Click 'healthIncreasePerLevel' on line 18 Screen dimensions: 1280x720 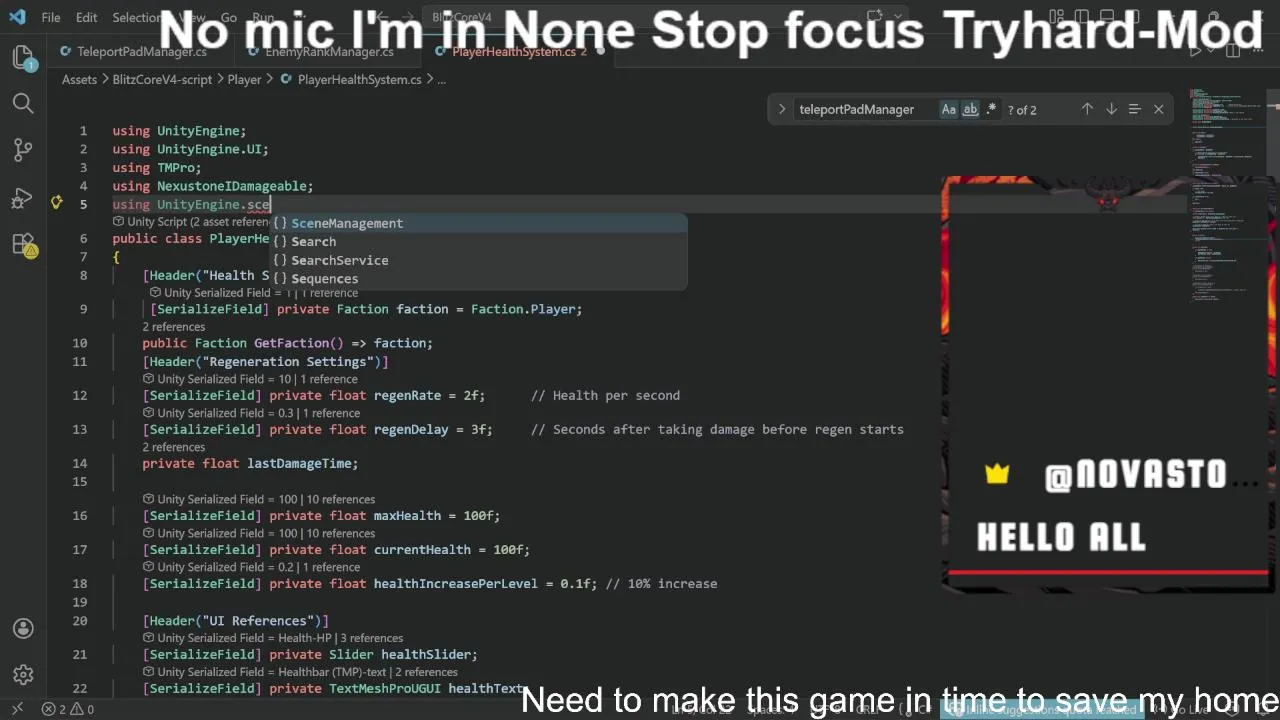click(455, 583)
